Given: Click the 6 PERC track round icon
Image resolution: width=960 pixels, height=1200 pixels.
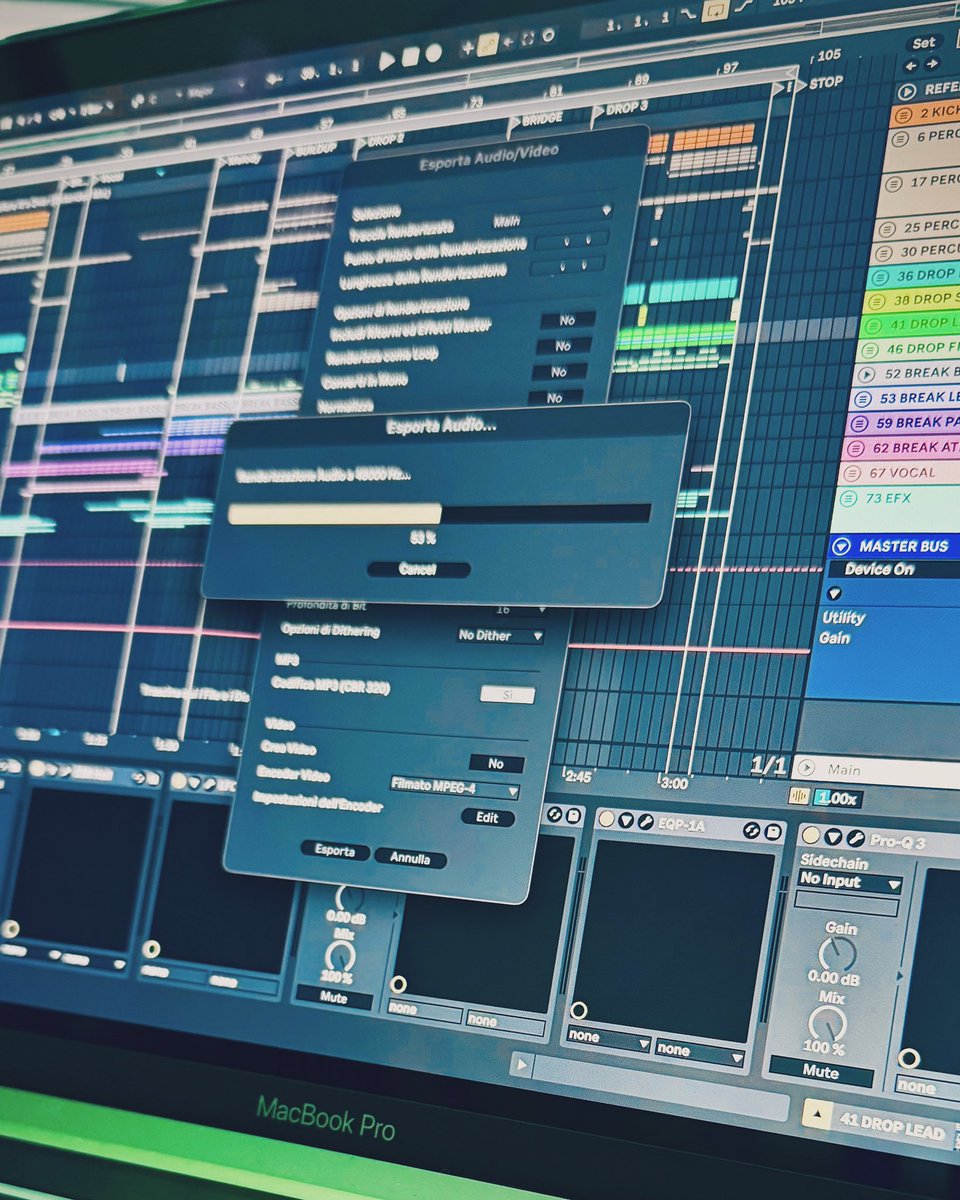Looking at the screenshot, I should [899, 137].
